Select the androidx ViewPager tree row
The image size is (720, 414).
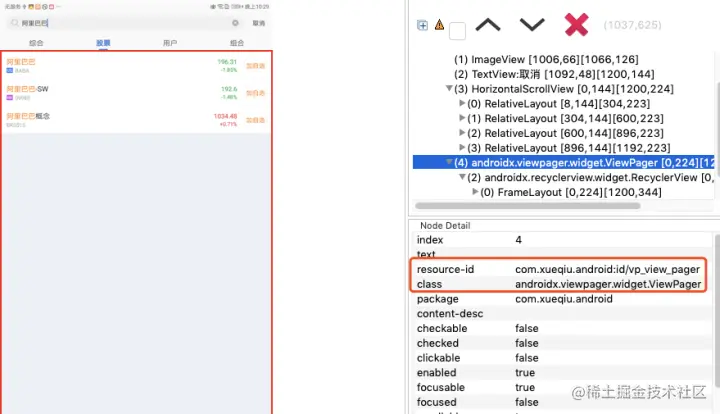coord(563,162)
